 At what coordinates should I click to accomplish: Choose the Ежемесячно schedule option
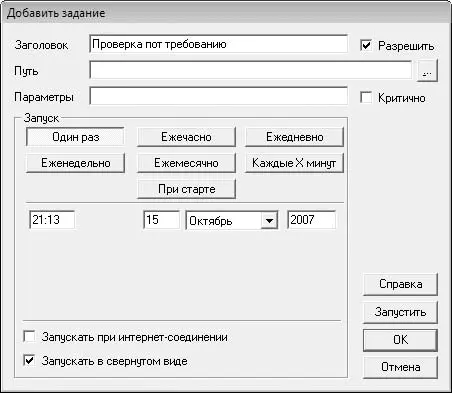(186, 163)
